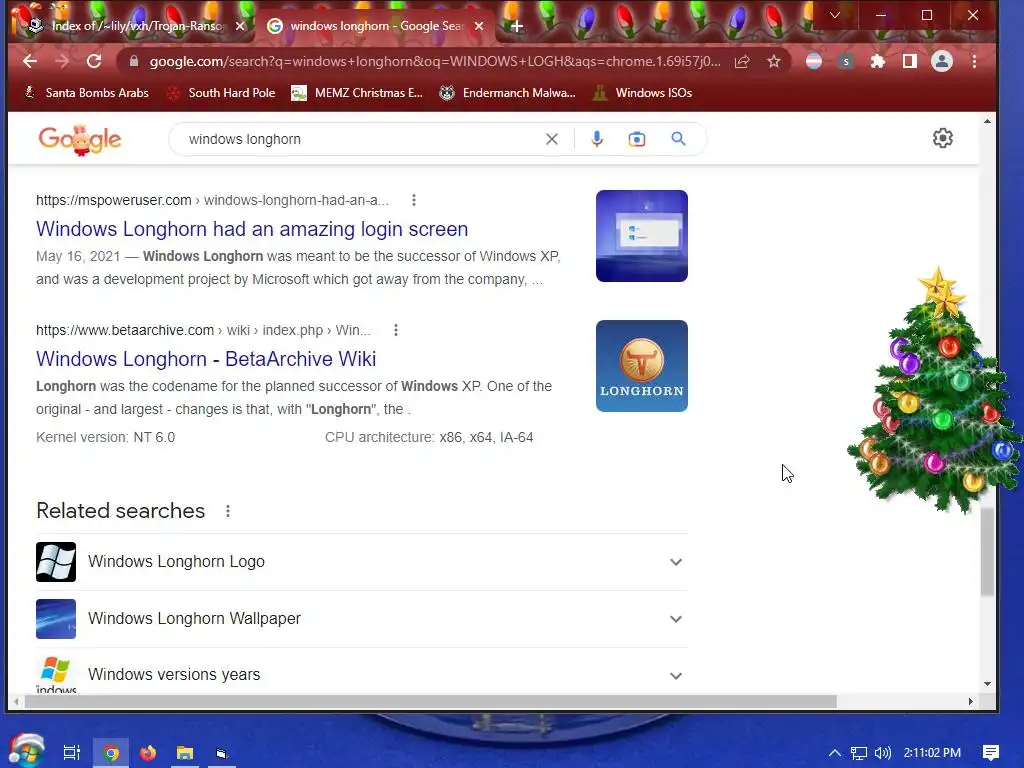The height and width of the screenshot is (768, 1024).
Task: Click the Chrome taskbar icon
Action: [111, 753]
